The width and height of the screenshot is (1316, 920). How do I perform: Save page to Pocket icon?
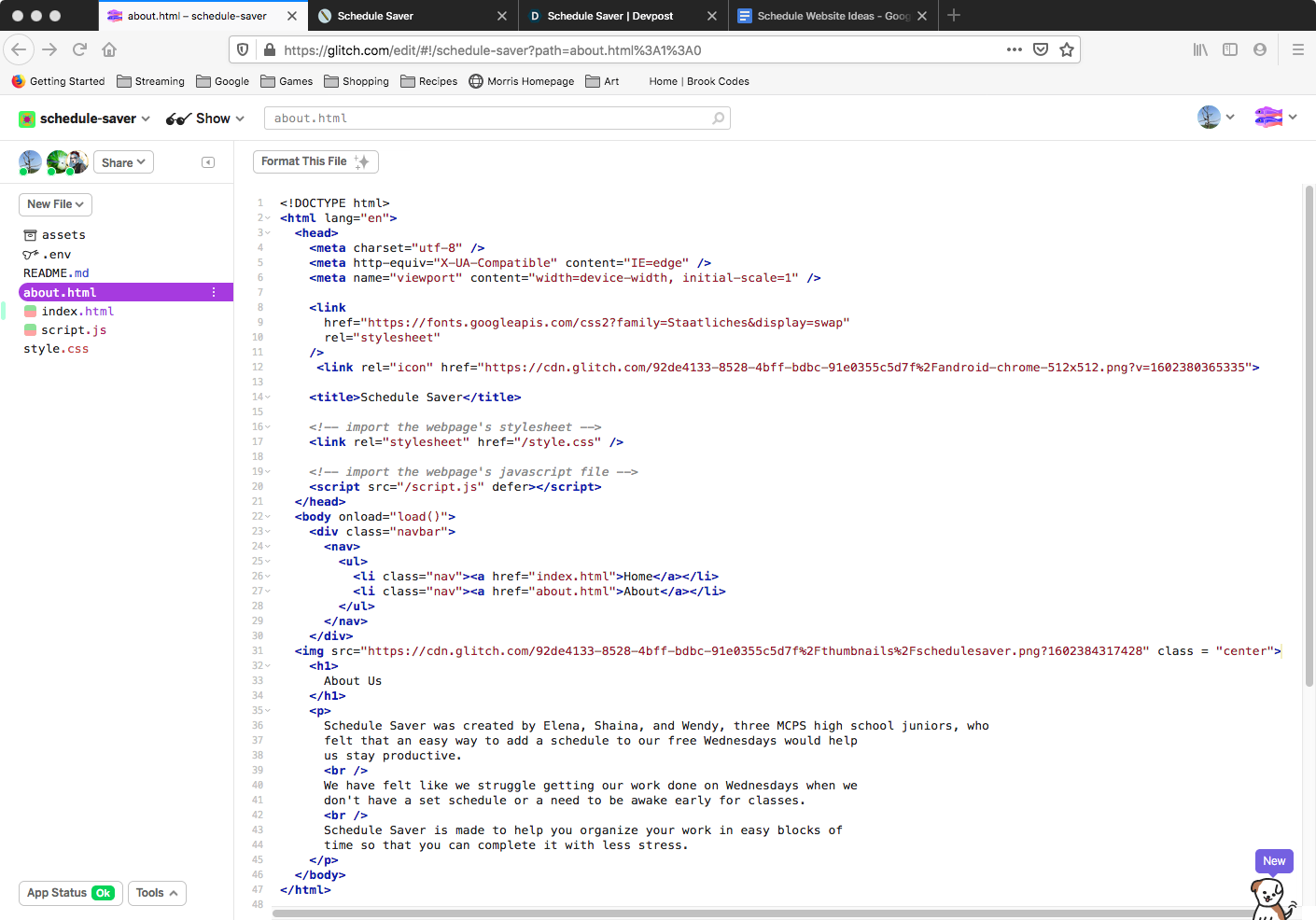point(1041,49)
